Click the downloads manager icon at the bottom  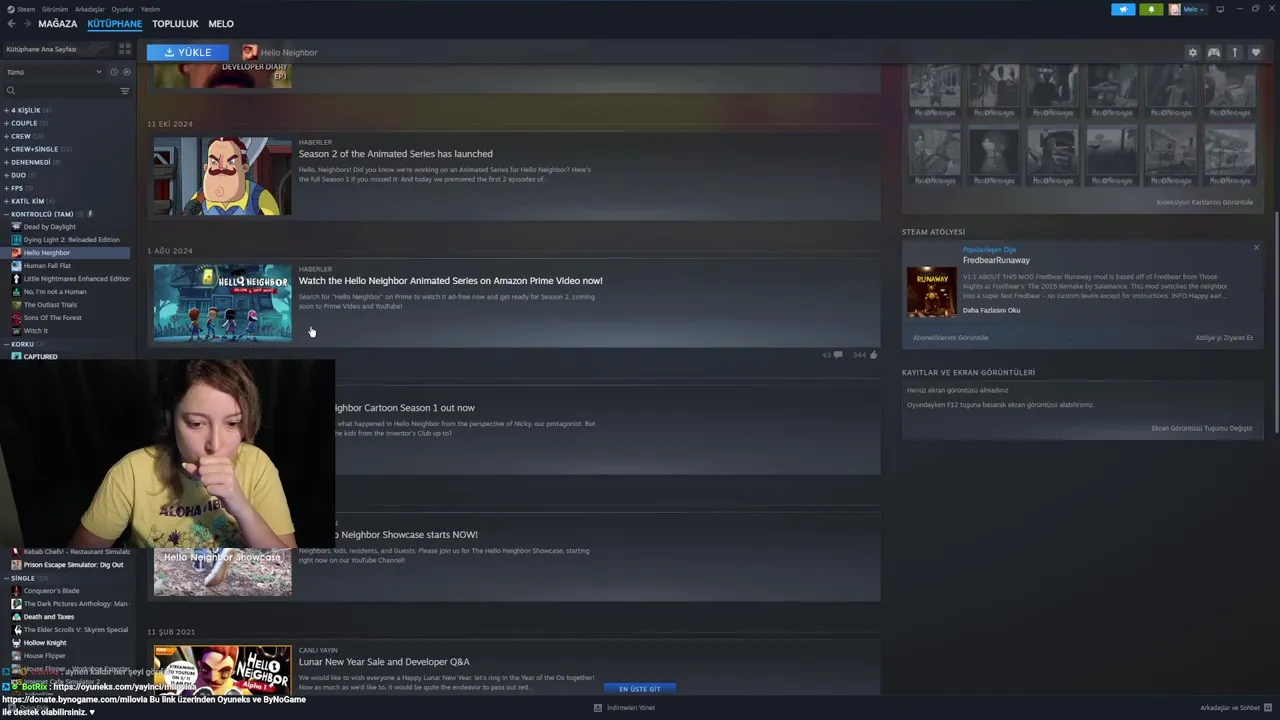598,708
